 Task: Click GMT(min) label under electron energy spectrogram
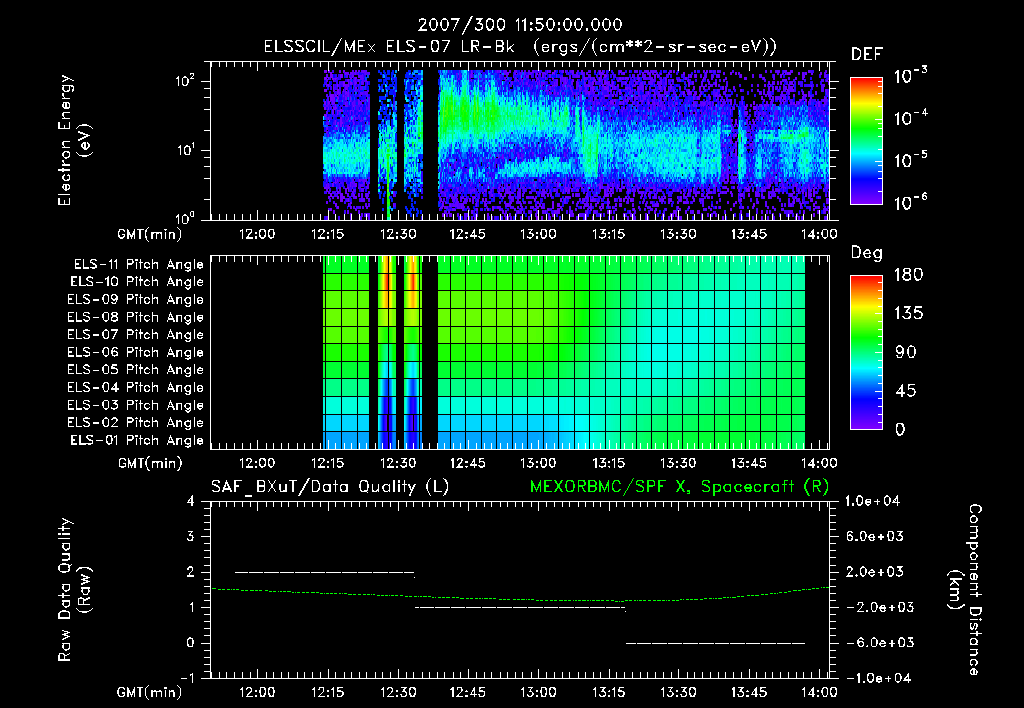(x=150, y=234)
